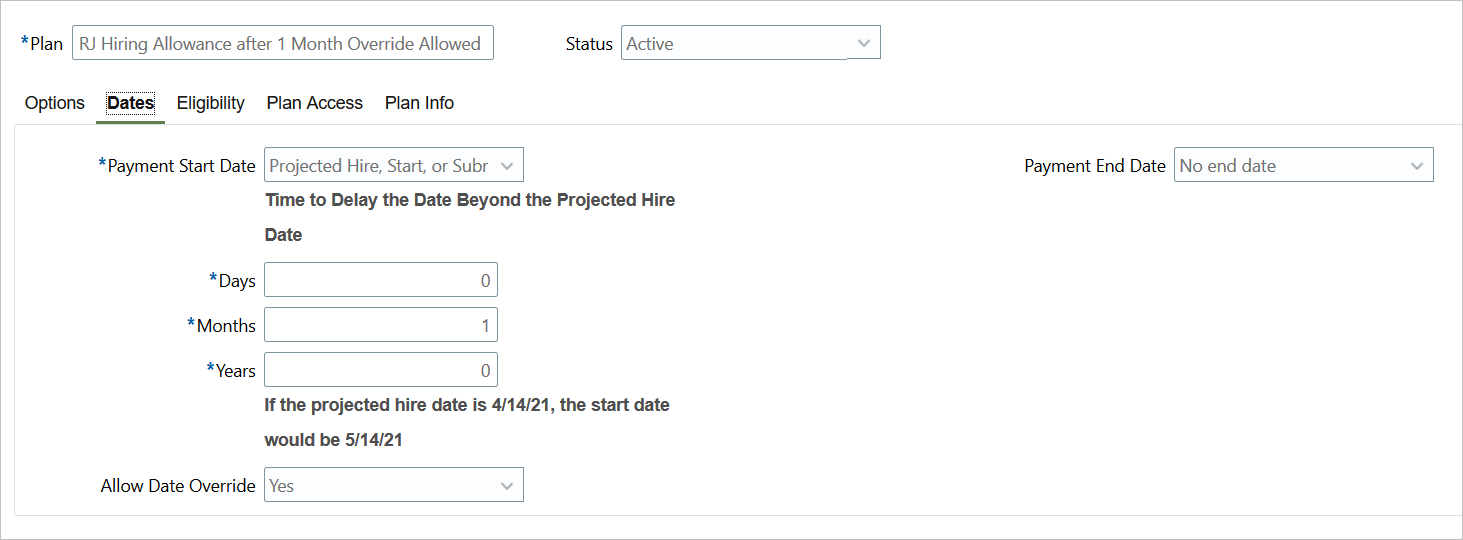
Task: Expand the Payment Start Date dropdown
Action: click(380, 166)
